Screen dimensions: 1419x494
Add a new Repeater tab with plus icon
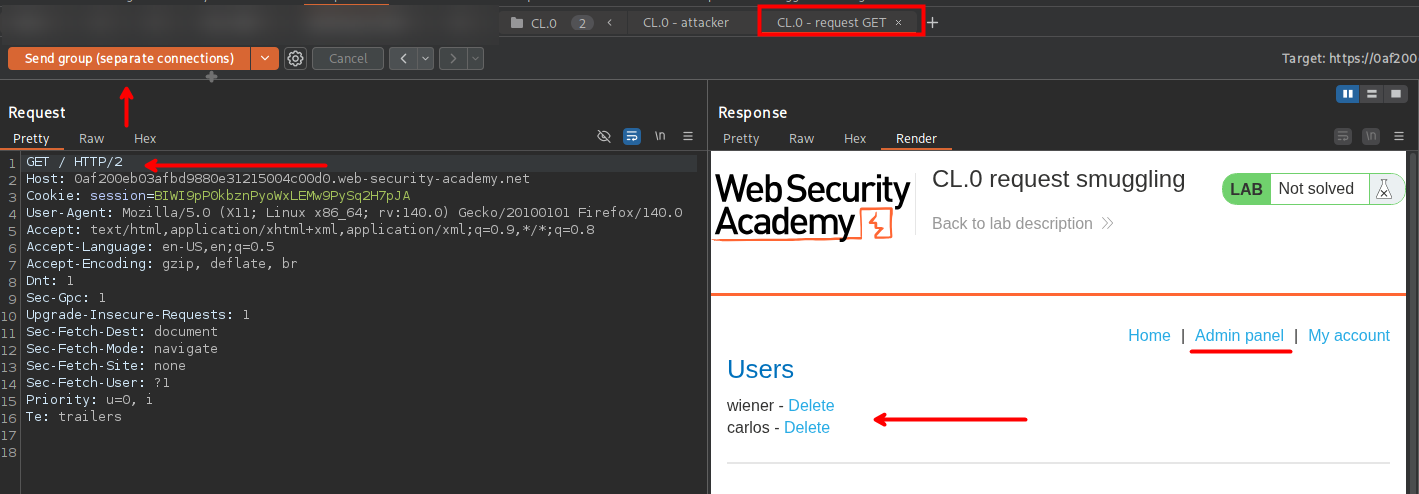[933, 22]
